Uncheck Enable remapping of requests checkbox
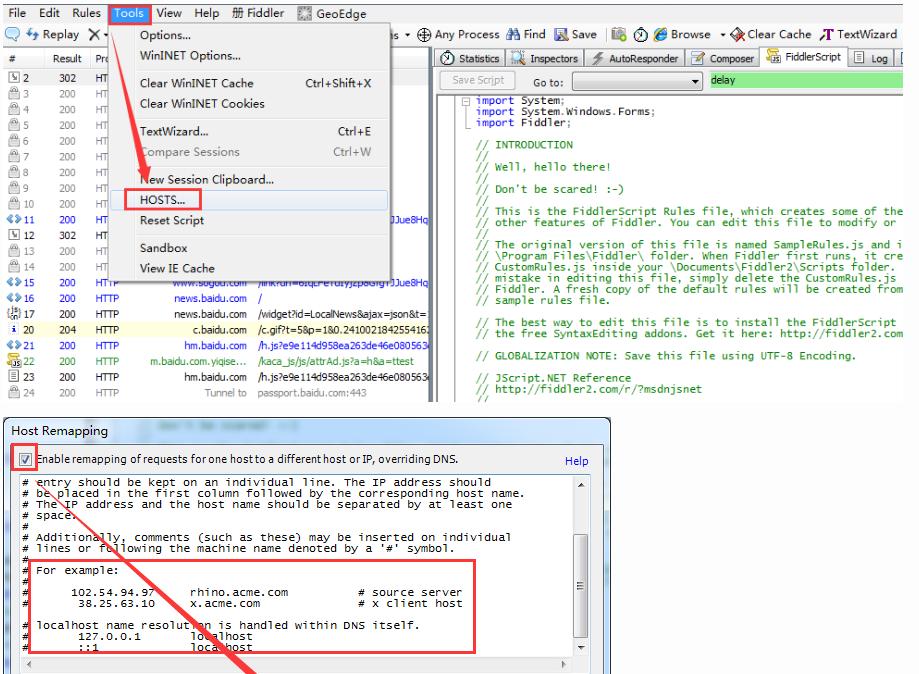 [x=25, y=459]
